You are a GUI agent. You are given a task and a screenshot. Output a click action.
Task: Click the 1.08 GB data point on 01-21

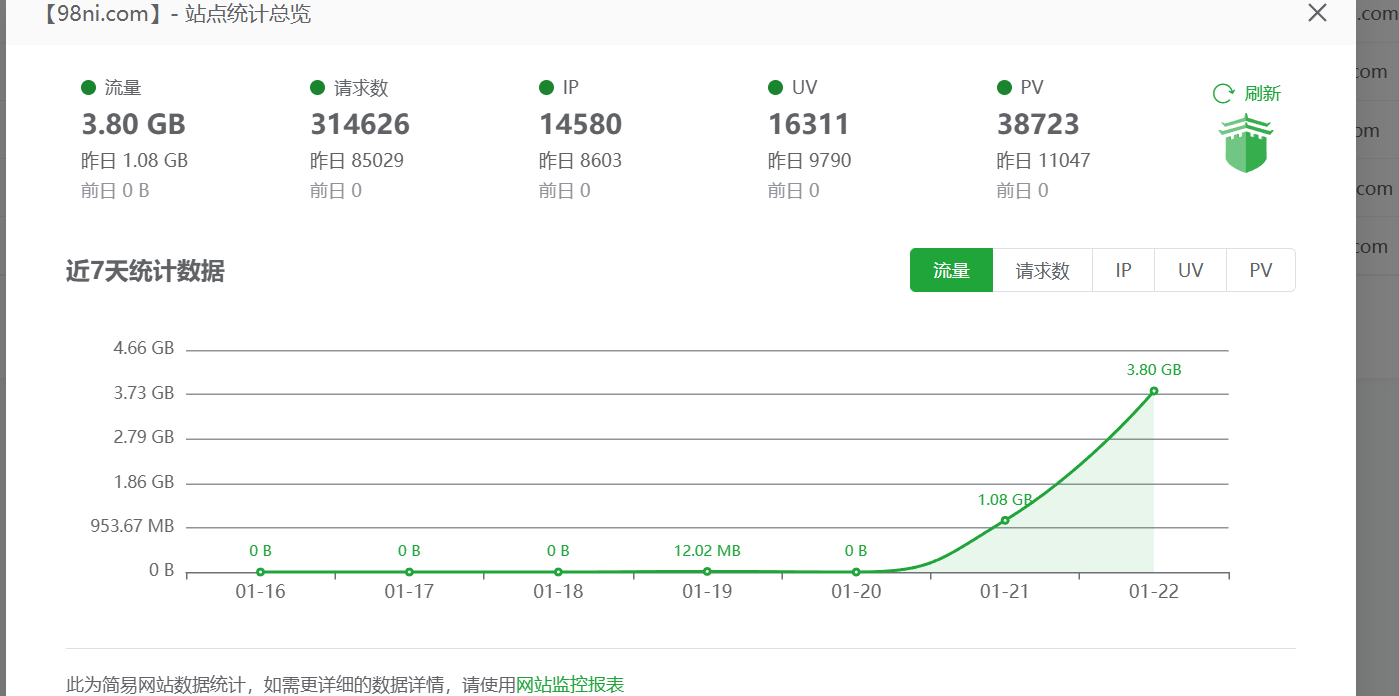click(x=1005, y=520)
